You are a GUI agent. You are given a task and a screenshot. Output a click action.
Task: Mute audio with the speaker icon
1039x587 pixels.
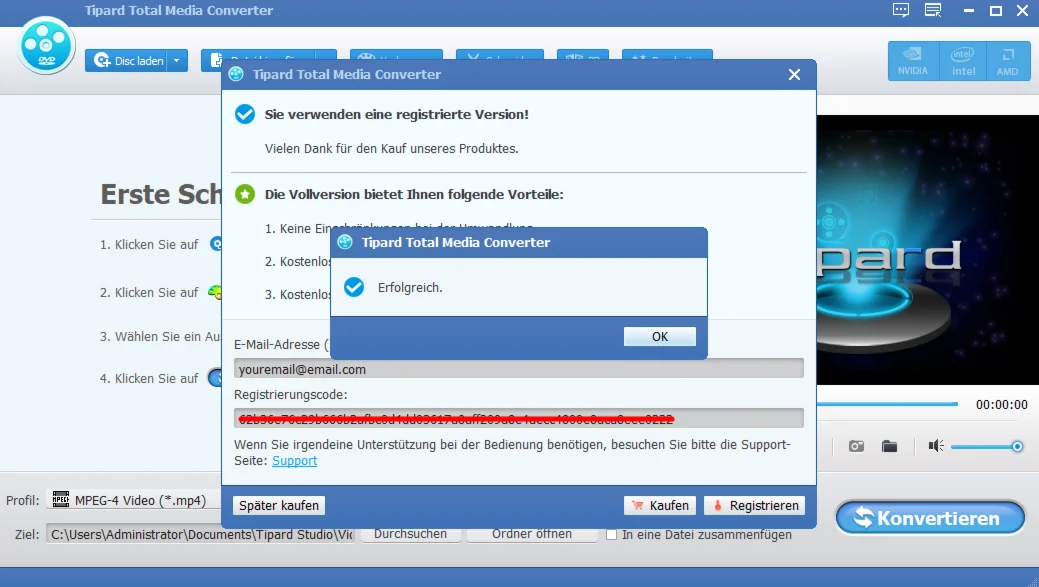coord(936,446)
